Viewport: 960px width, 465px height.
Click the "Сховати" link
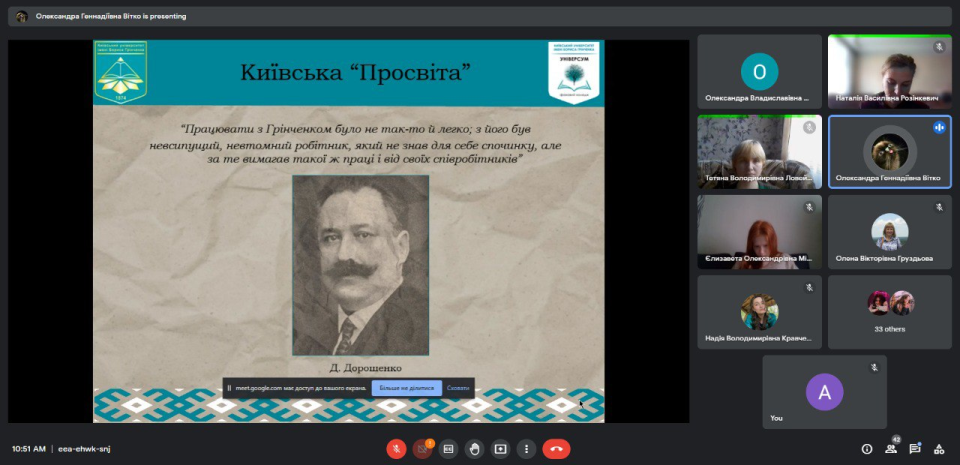(x=458, y=388)
